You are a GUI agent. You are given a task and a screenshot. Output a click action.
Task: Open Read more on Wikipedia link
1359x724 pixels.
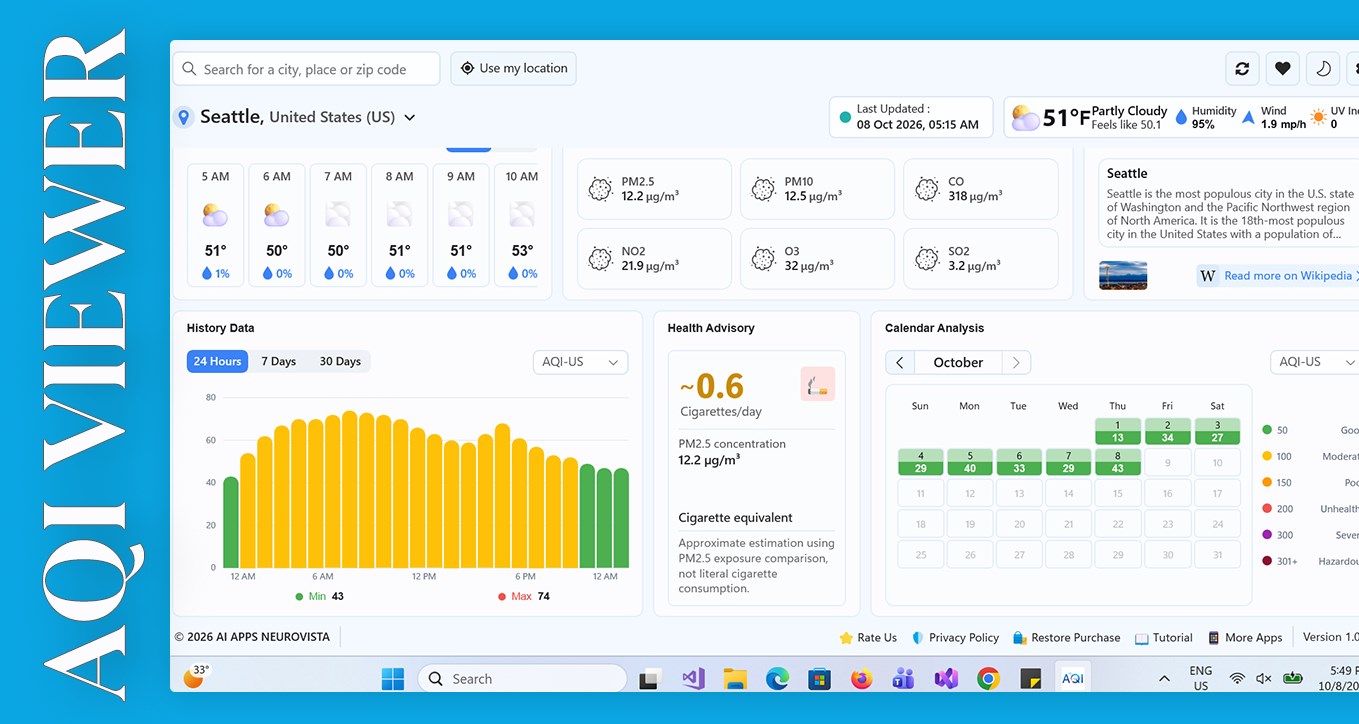point(1277,276)
